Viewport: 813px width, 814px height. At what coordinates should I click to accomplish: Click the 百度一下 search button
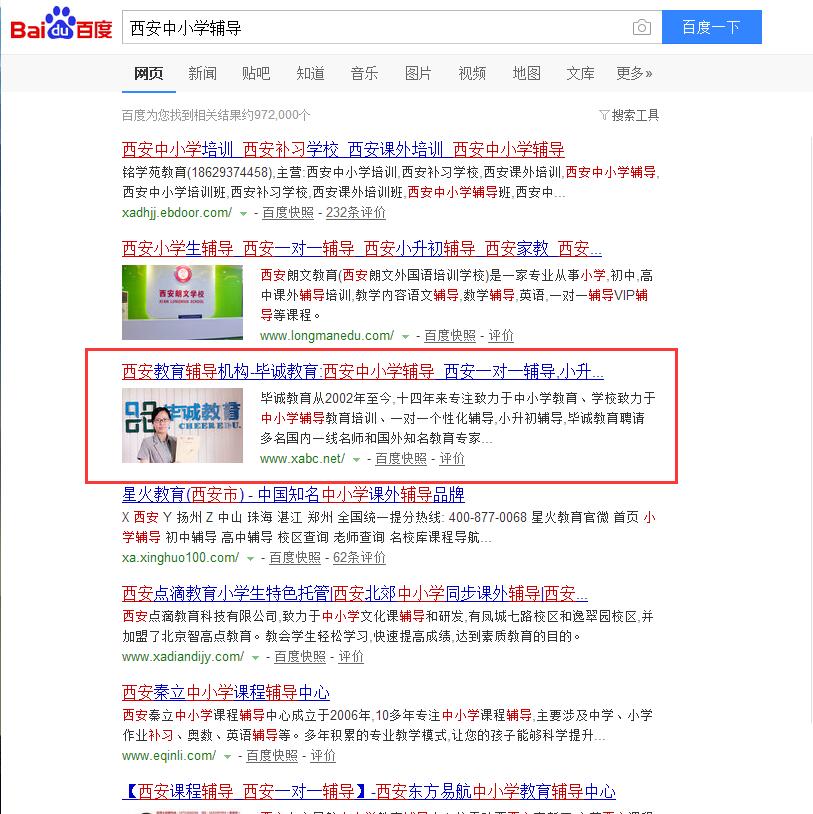coord(711,27)
